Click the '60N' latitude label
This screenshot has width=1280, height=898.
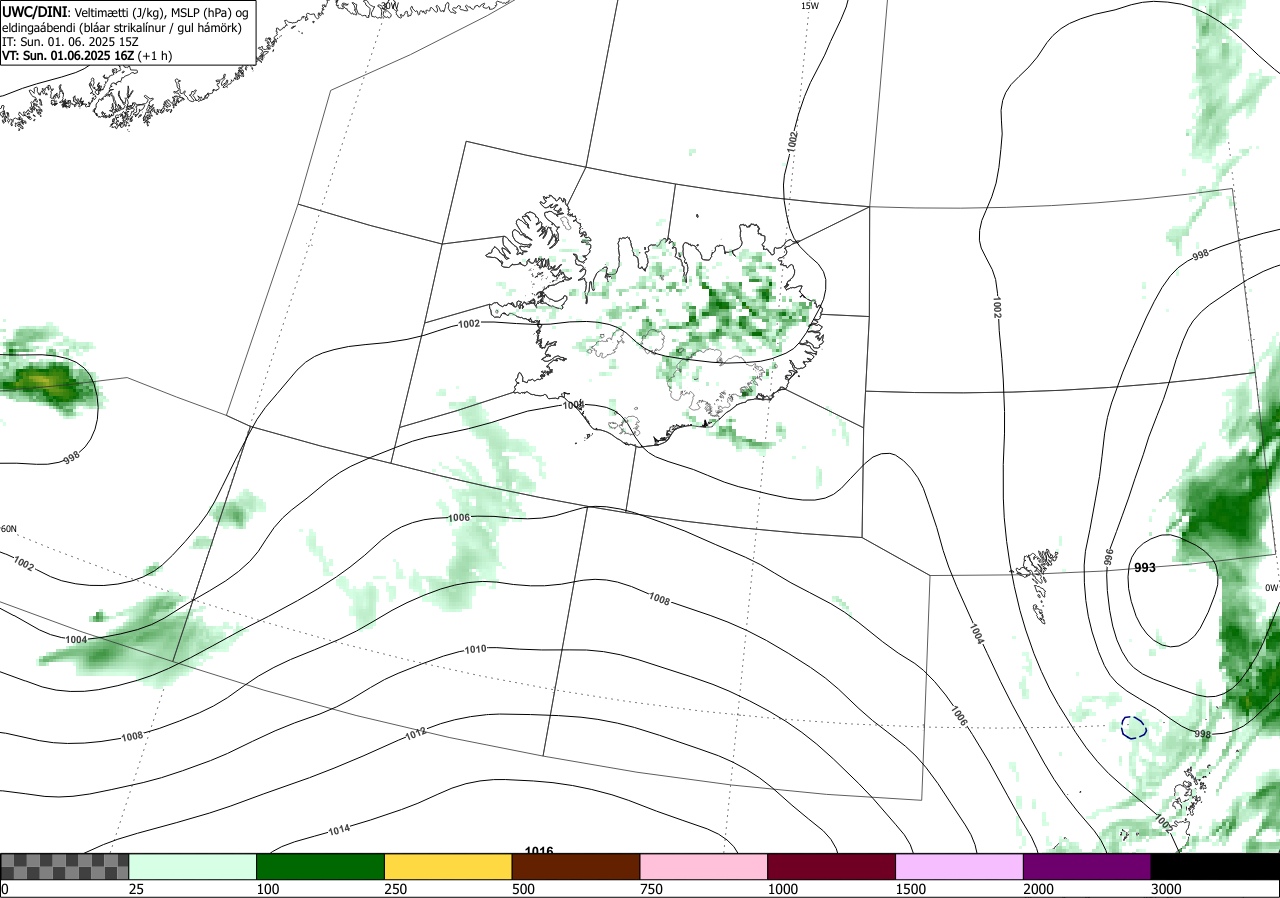coord(9,529)
